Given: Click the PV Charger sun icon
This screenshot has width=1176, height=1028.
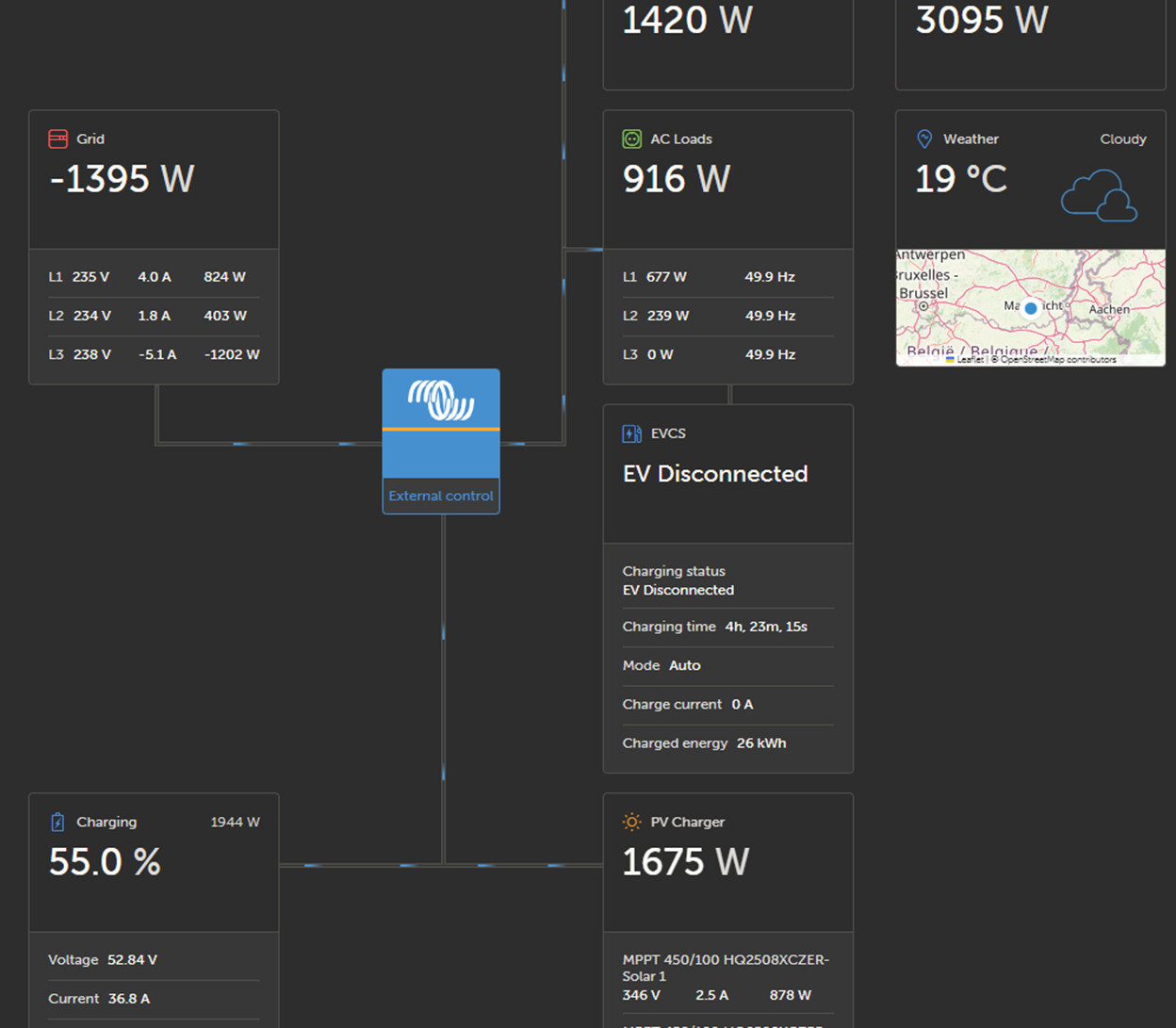Looking at the screenshot, I should [631, 822].
